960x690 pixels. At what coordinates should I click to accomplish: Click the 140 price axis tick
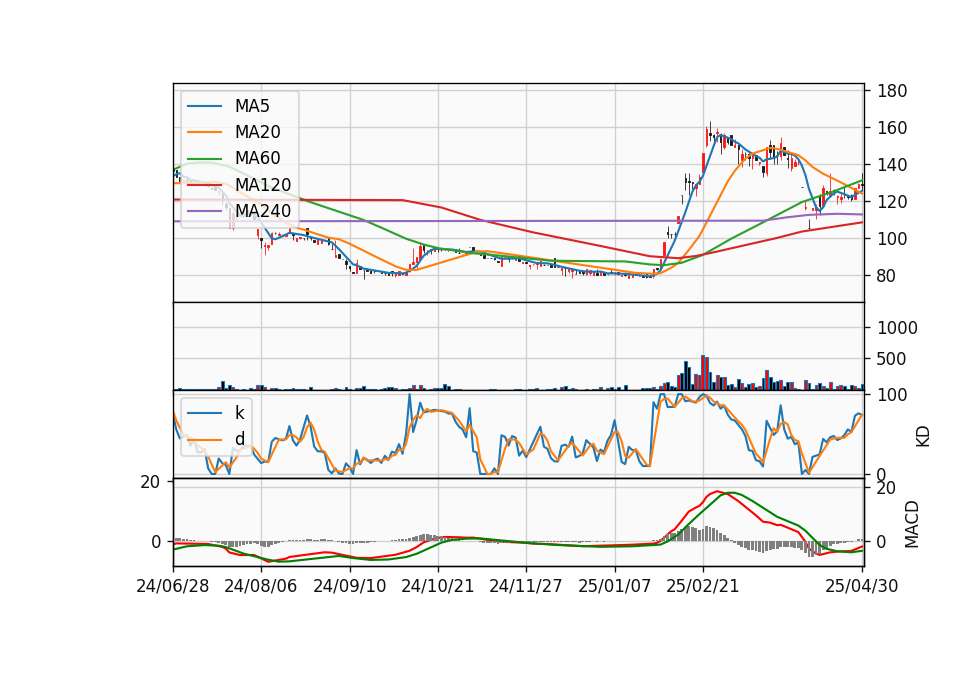click(892, 165)
